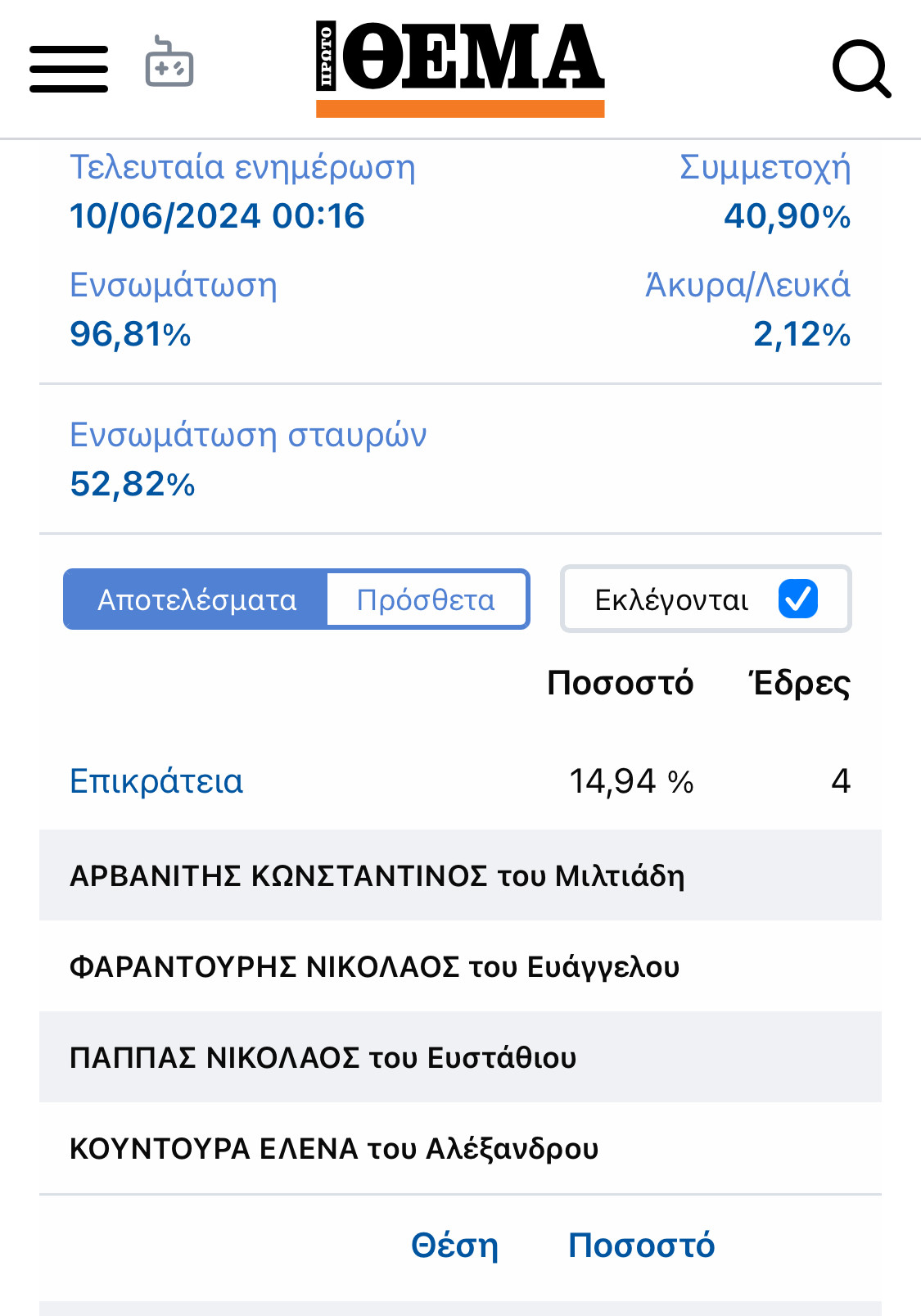Select candidate ΚΟΥΝΤΟΥΡΑ ΕΛΕΝΑ row
The height and width of the screenshot is (1316, 921).
tap(460, 1148)
